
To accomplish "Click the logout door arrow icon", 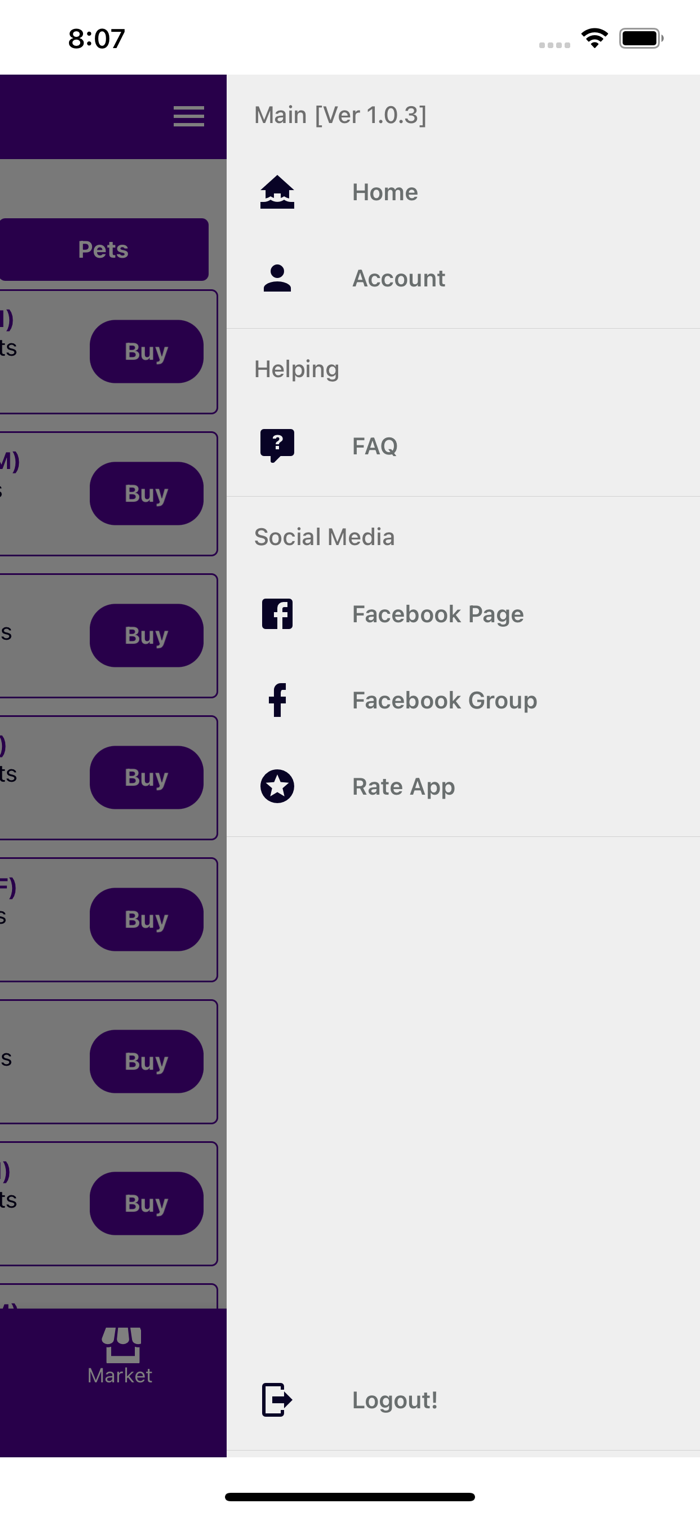I will [x=277, y=1400].
